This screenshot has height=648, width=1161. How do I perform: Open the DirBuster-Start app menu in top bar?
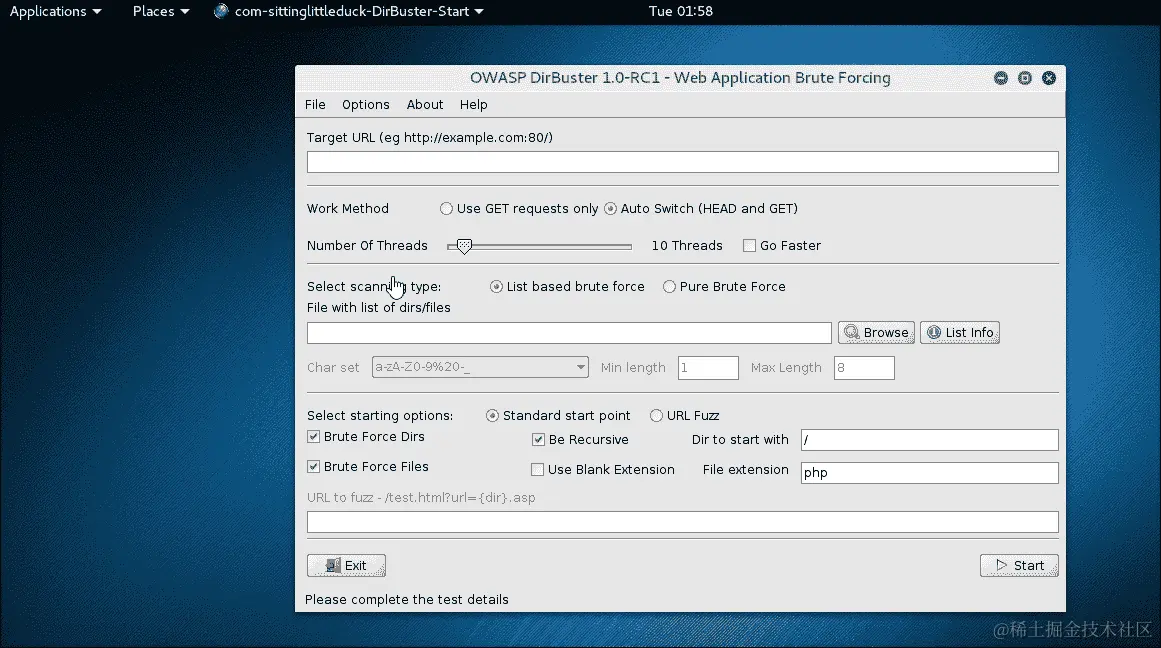[349, 11]
